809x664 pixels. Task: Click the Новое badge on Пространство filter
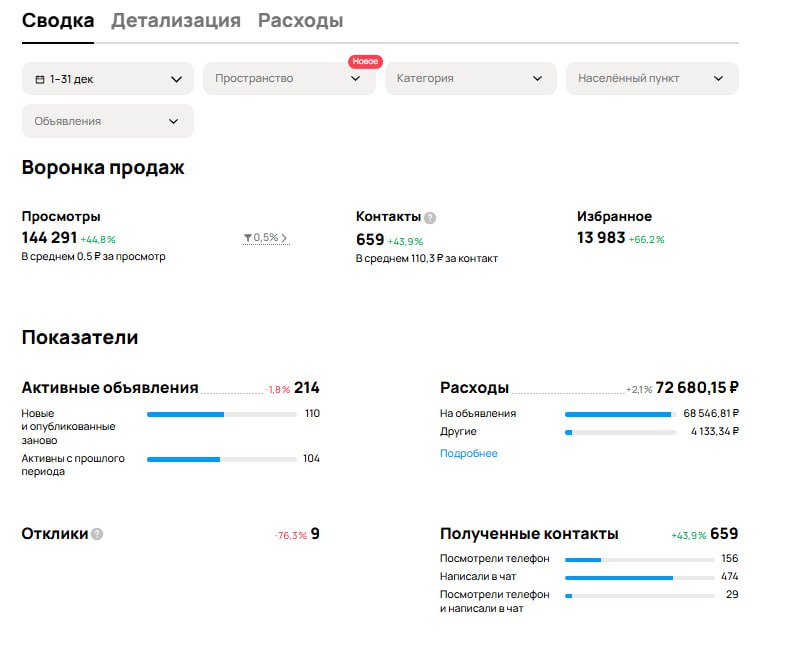click(x=366, y=61)
